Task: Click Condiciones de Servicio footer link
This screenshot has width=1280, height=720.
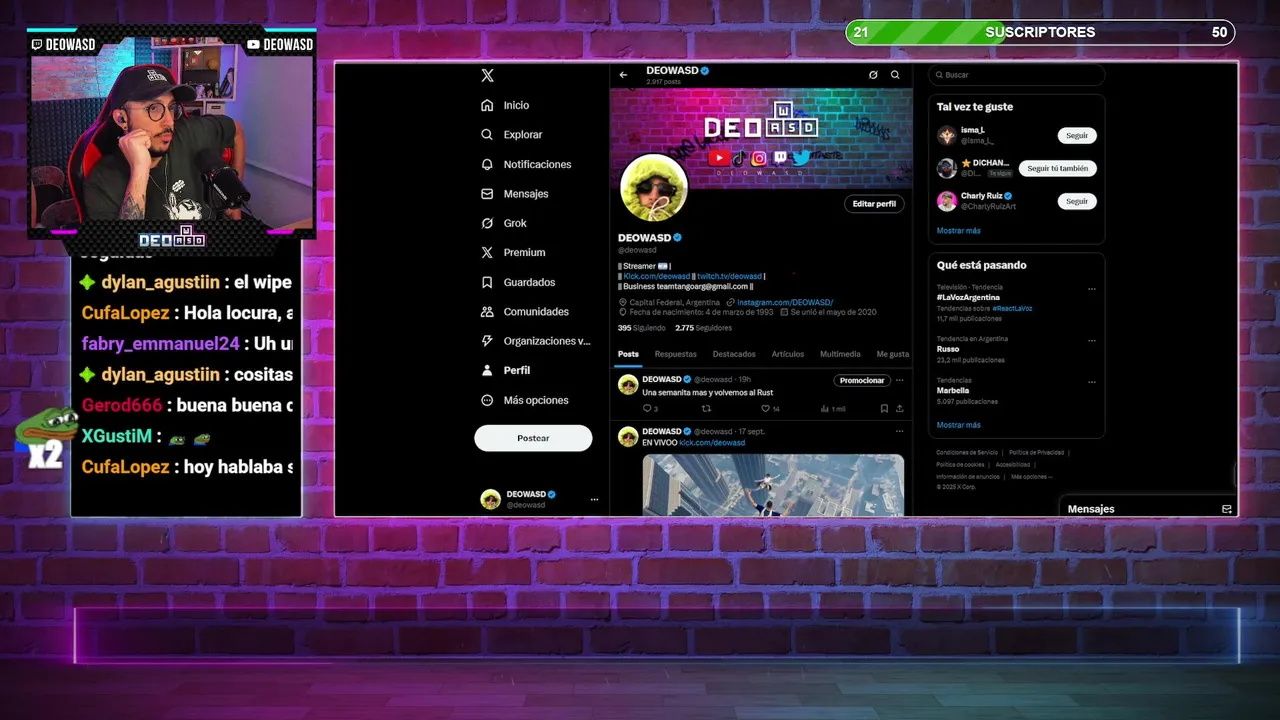Action: pos(967,453)
